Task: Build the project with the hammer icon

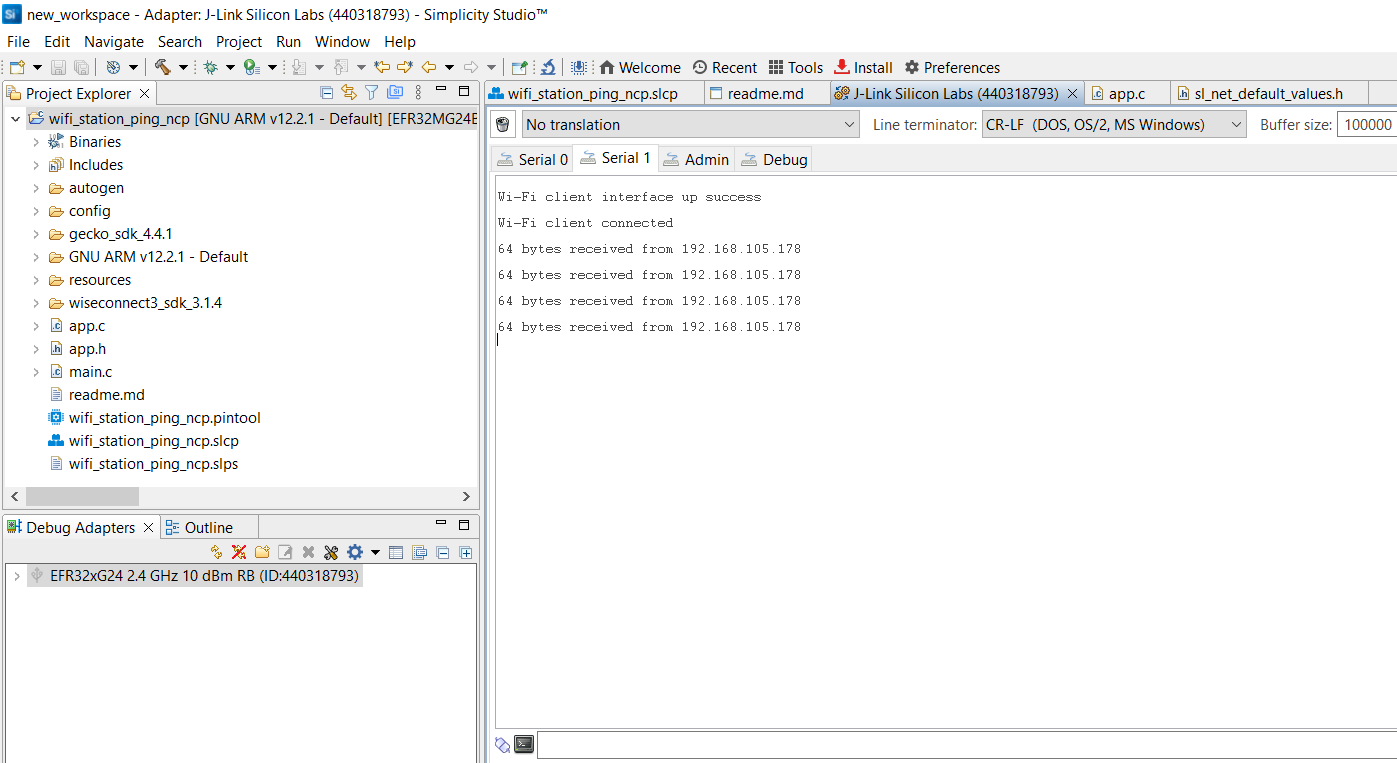Action: point(160,67)
